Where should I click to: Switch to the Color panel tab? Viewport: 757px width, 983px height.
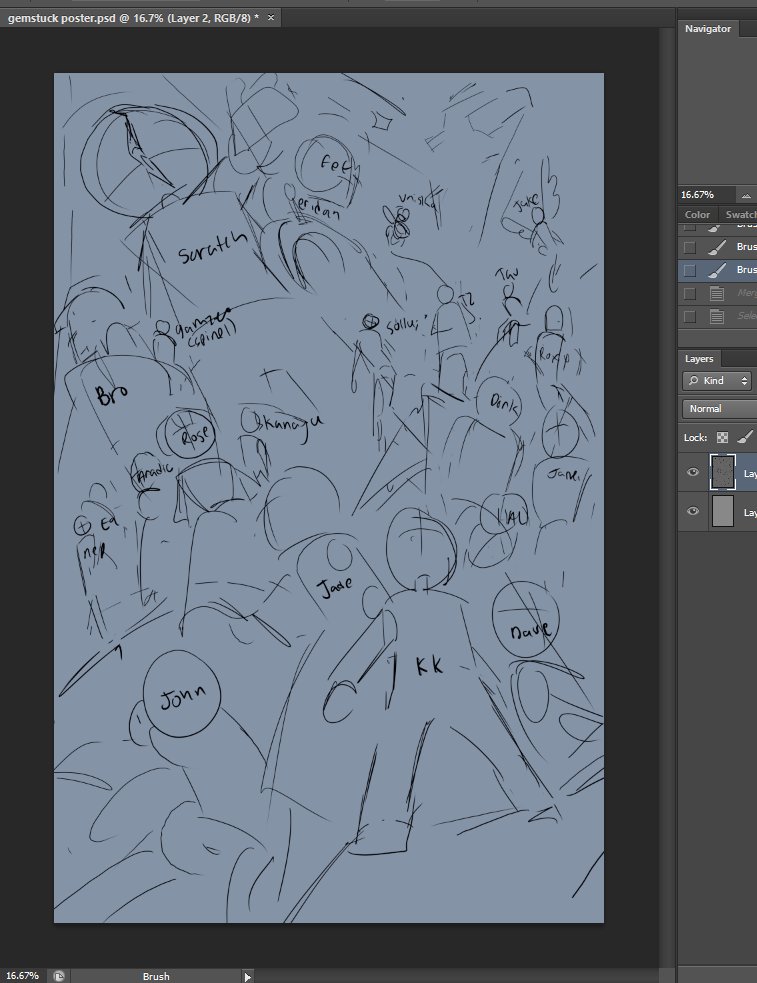pos(697,214)
